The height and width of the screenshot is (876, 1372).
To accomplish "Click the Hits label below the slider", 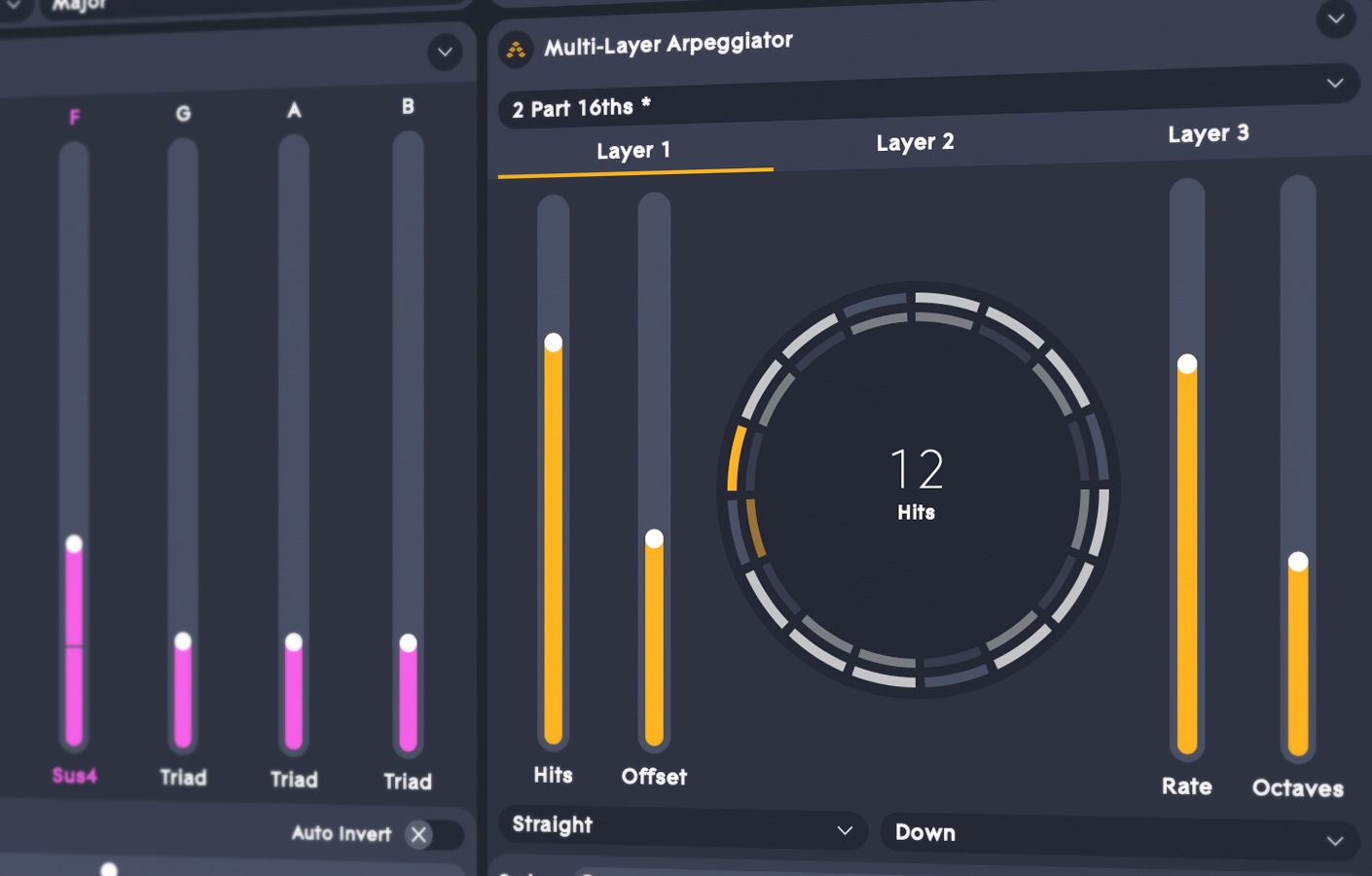I will click(x=553, y=776).
